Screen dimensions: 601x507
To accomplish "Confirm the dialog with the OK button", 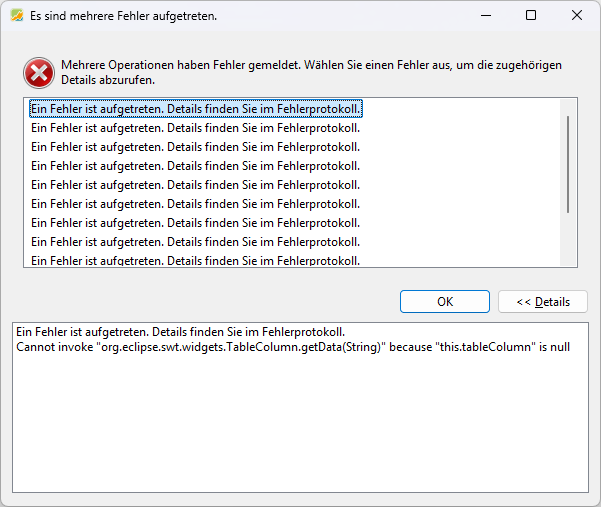I will 445,302.
